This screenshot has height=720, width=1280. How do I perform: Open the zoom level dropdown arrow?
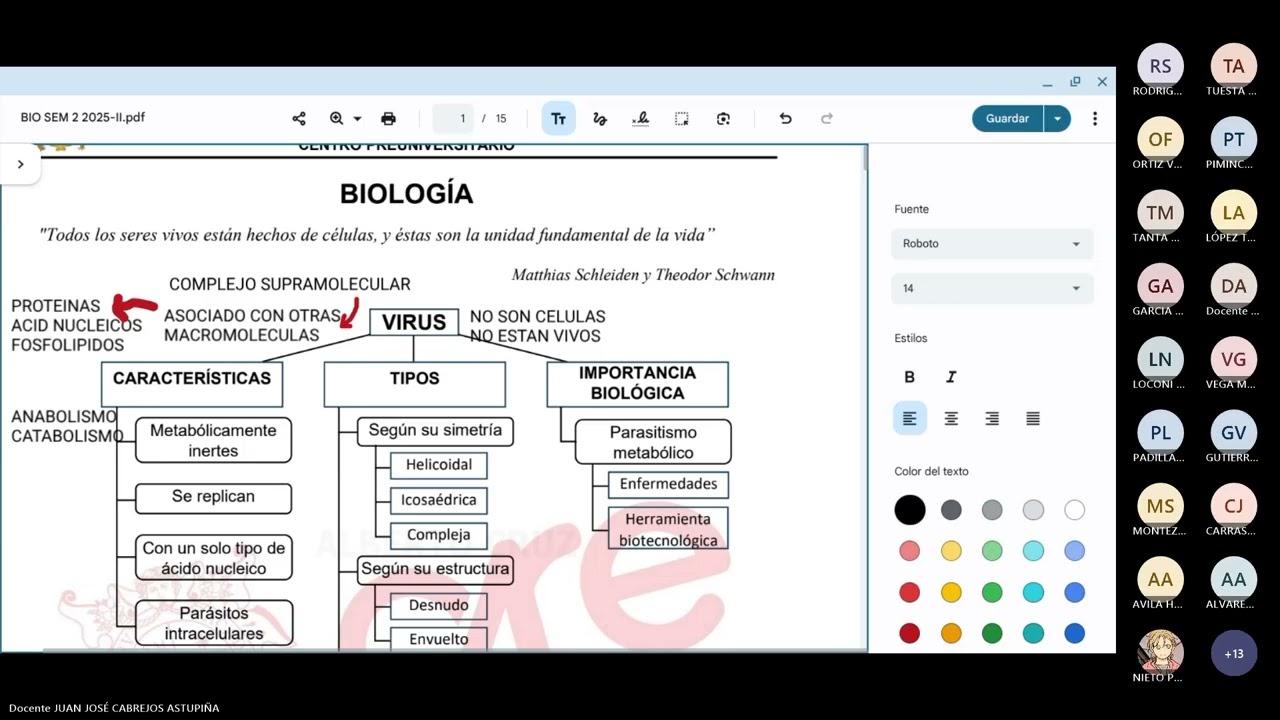[357, 119]
